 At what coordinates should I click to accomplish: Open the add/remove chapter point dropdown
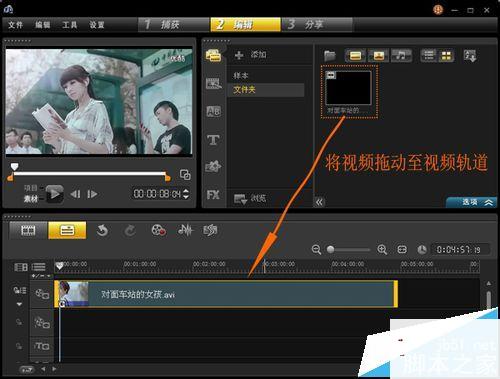pos(41,276)
